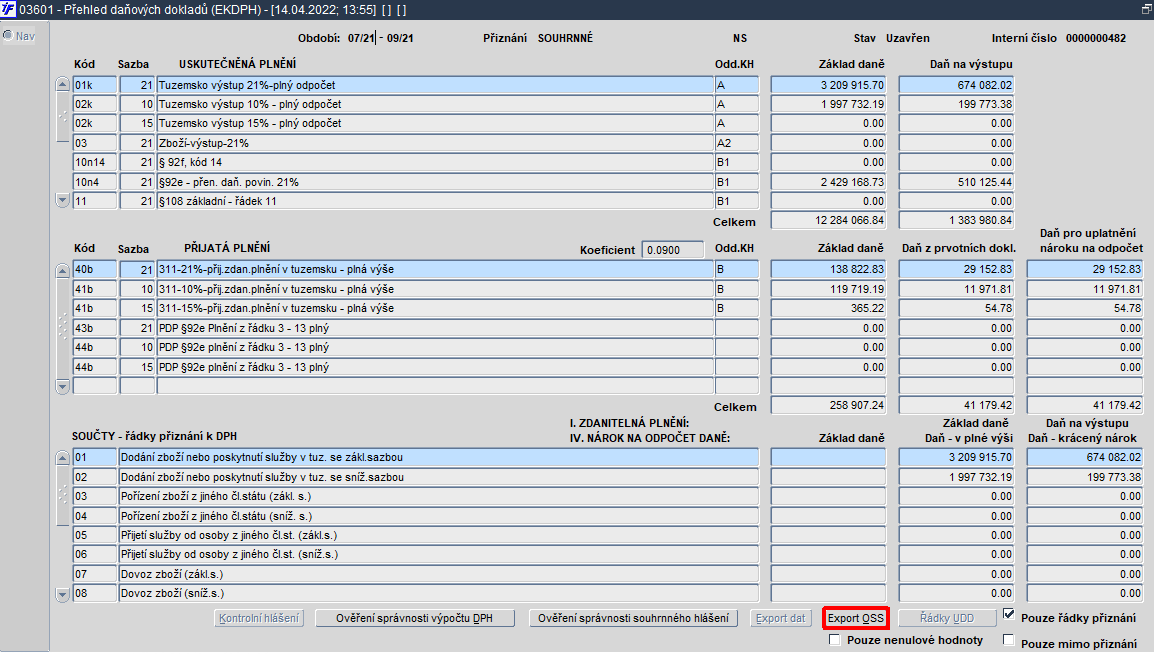
Task: Open the Řádky UDD button
Action: point(946,618)
